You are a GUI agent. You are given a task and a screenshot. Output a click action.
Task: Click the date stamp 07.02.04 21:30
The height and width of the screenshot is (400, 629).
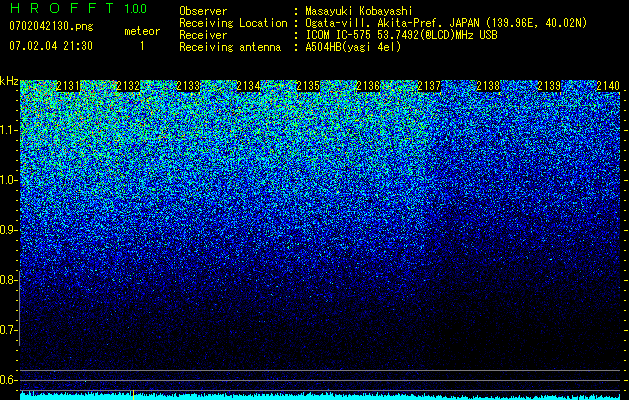click(51, 46)
